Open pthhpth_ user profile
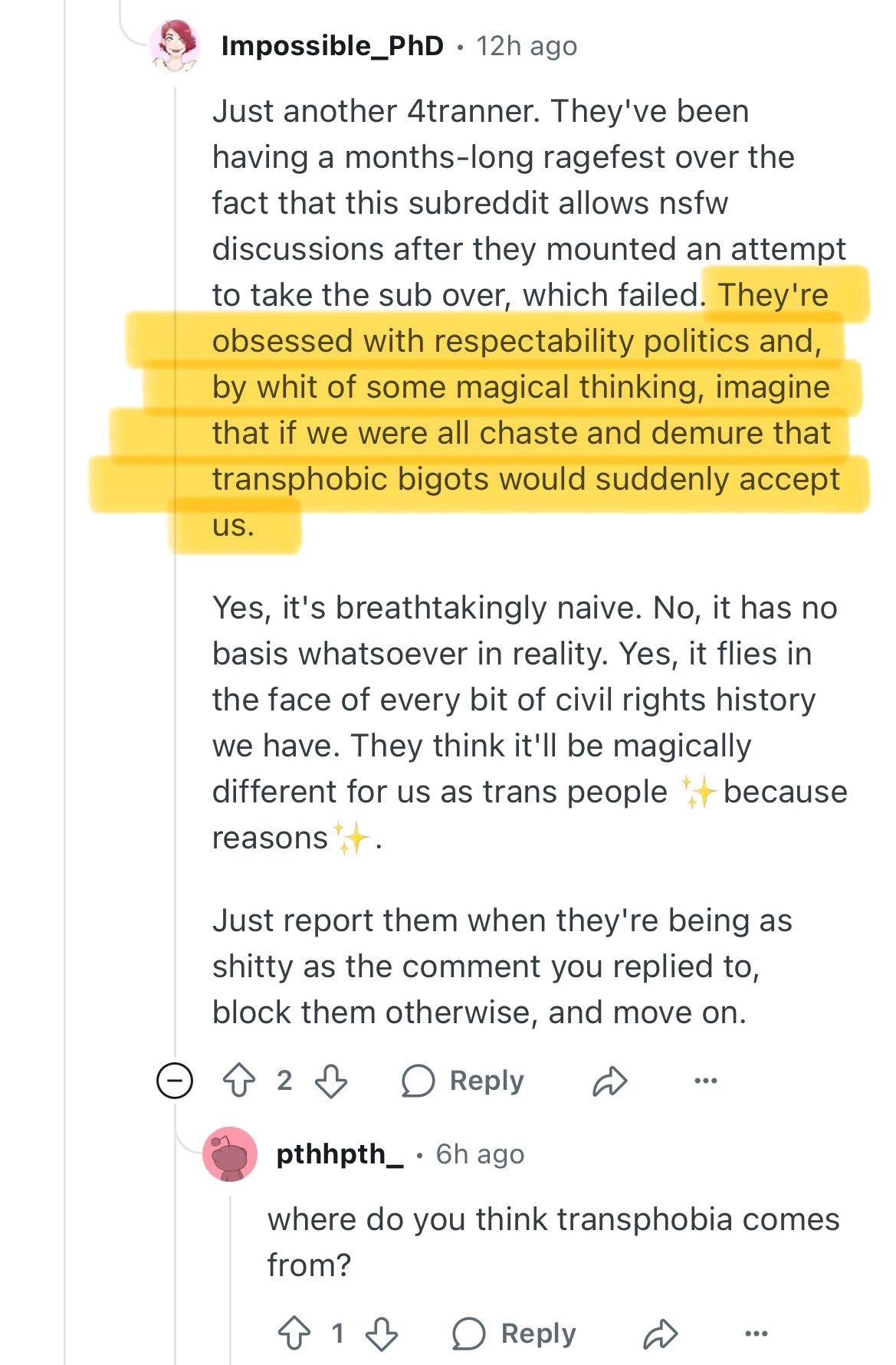896x1365 pixels. [x=340, y=1153]
